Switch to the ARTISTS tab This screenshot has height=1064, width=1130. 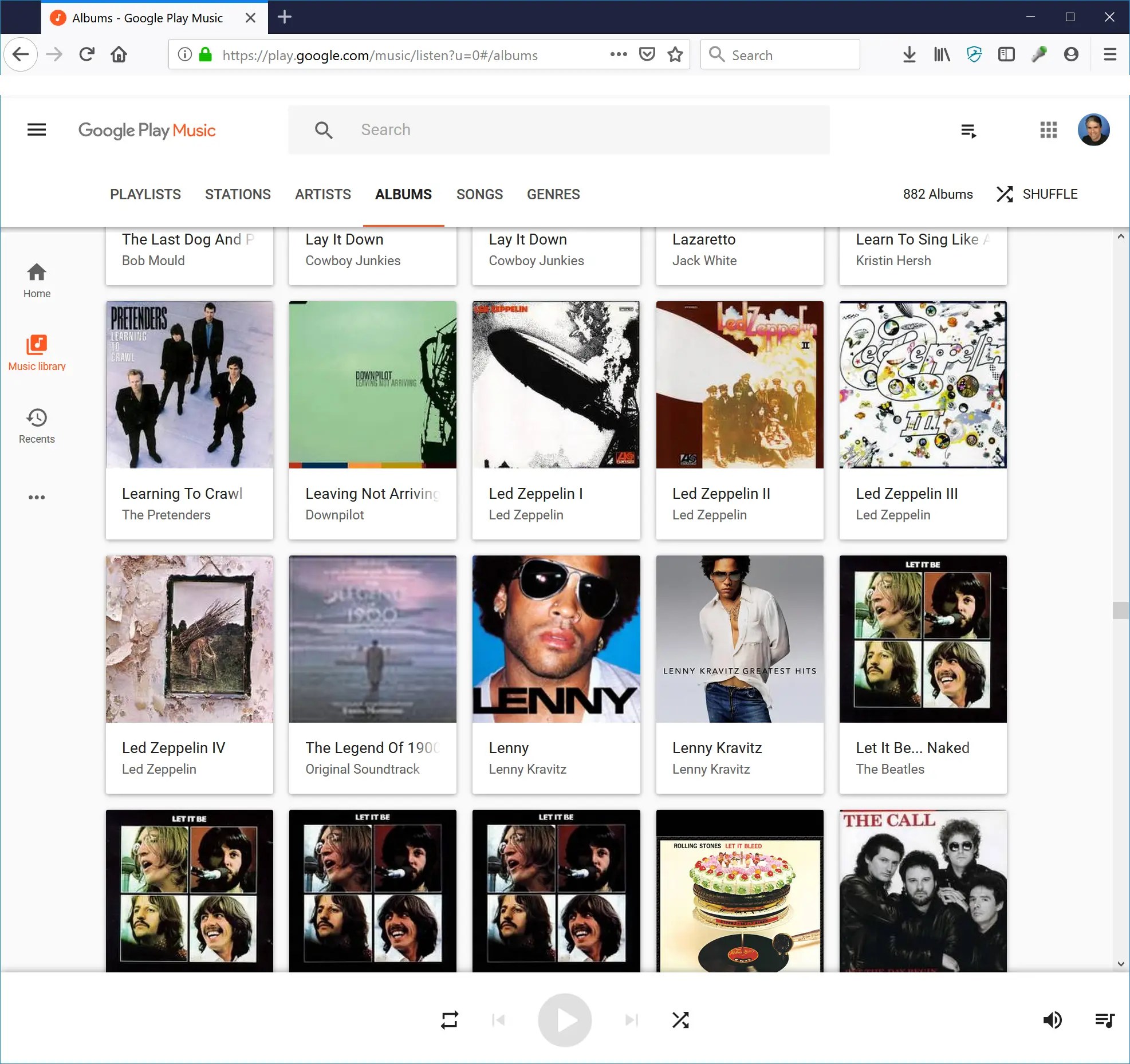coord(323,194)
